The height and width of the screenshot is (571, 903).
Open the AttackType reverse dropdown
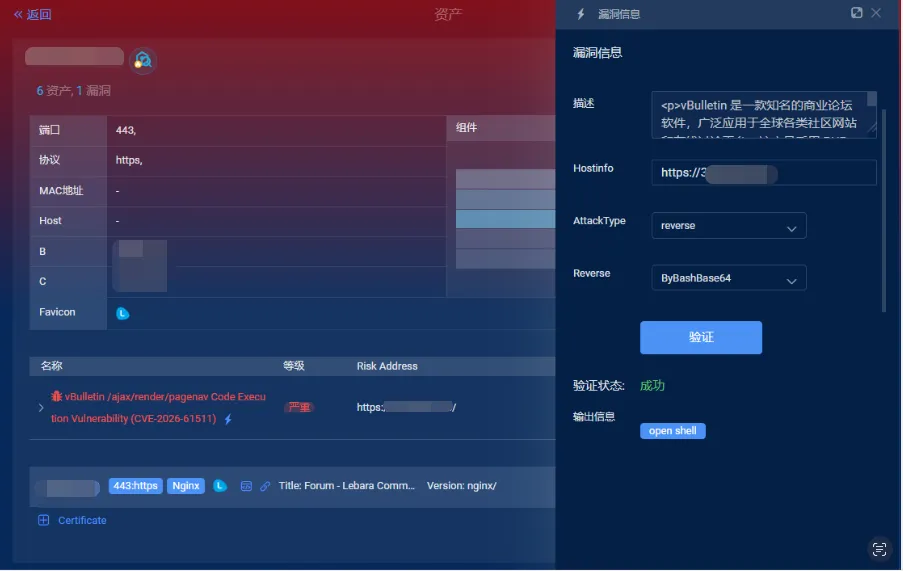tap(729, 226)
